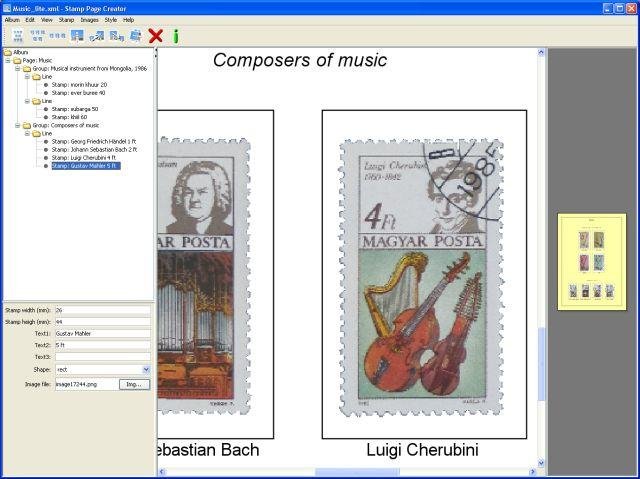Click the scroll-right arrow of page view
Screen dimensions: 640x479
click(532, 472)
